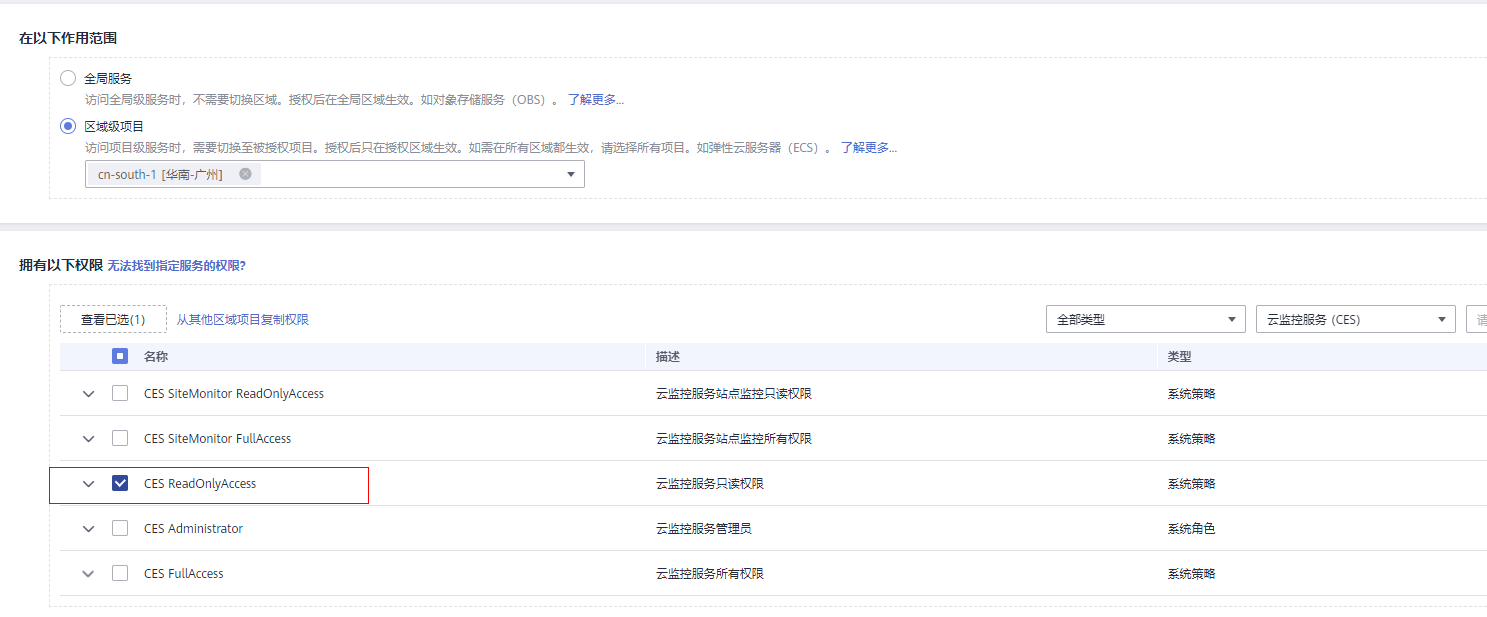
Task: Open 了解更多 link under 全局服务
Action: coord(596,100)
